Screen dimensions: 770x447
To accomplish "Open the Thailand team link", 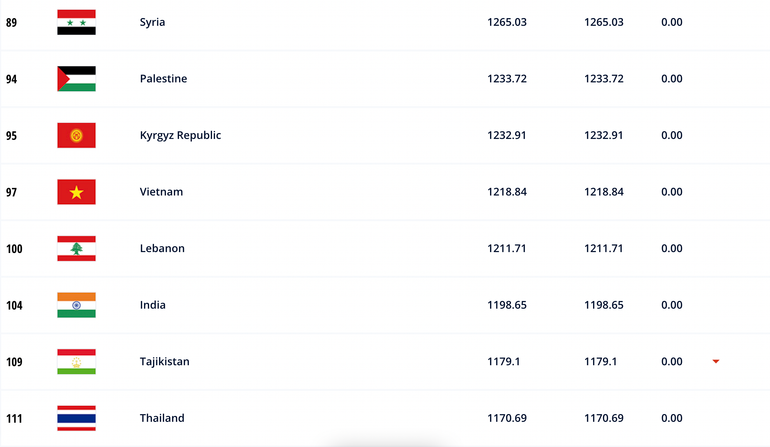I will pos(162,418).
